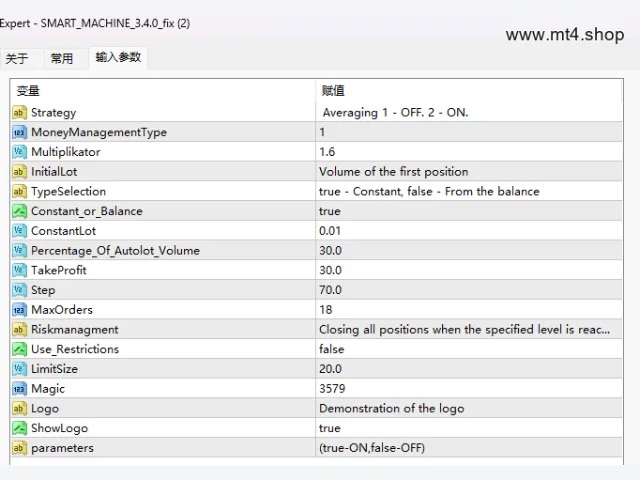Select the LimitSize variable name
640x480 pixels.
pos(54,369)
